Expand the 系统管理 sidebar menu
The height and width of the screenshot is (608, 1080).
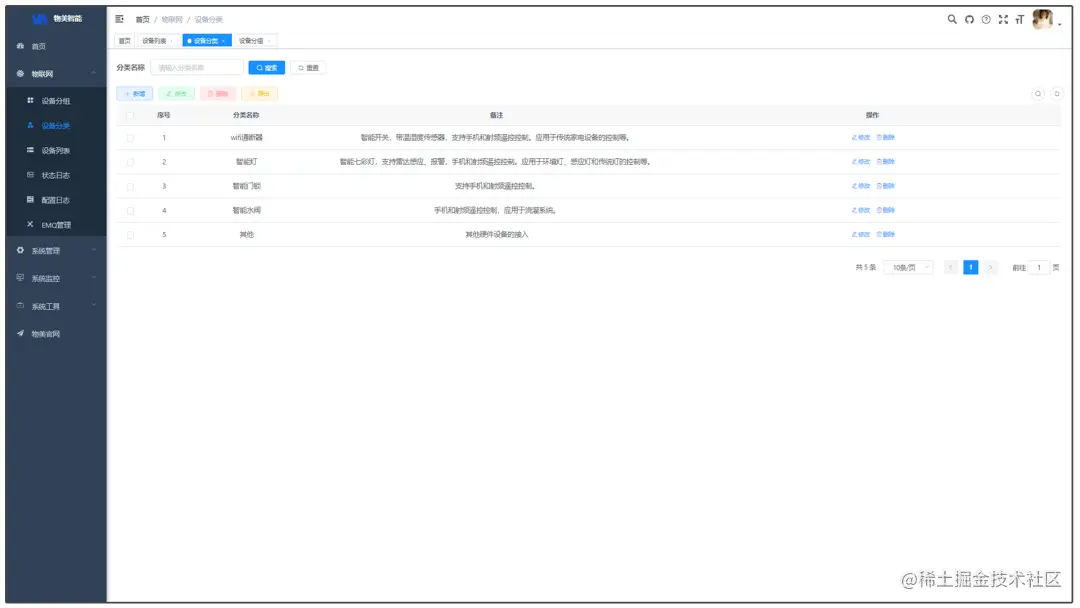tap(56, 251)
